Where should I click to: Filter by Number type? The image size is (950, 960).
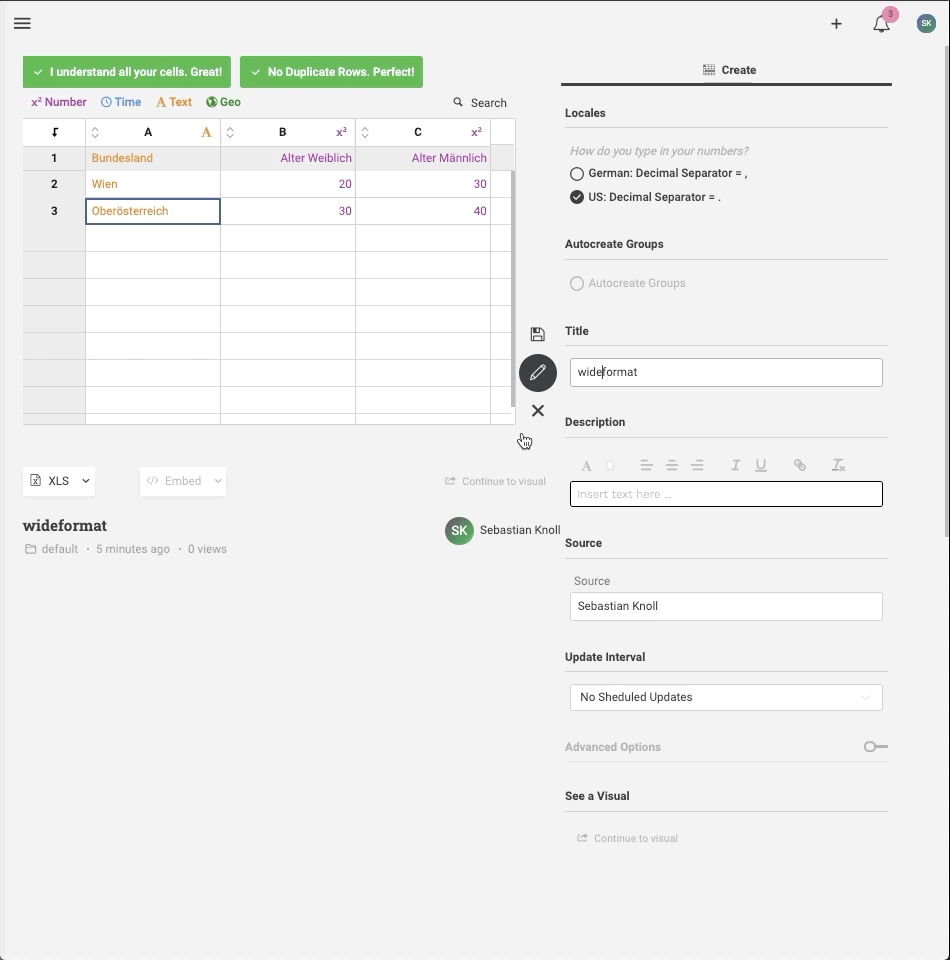pos(59,102)
